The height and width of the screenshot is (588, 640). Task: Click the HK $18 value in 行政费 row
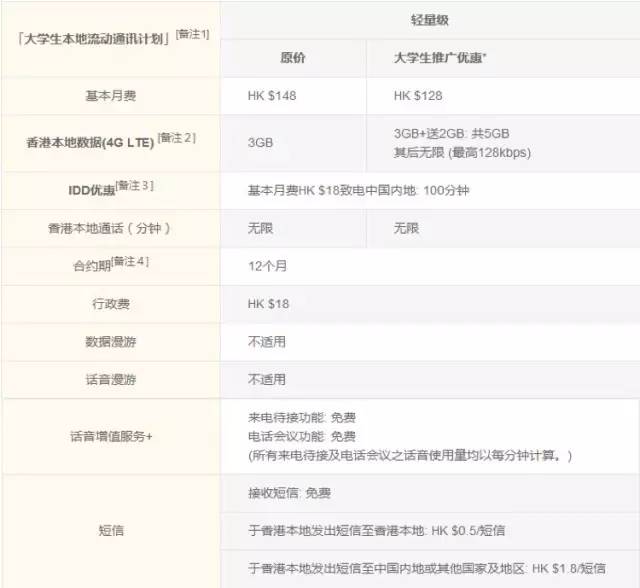coord(268,303)
